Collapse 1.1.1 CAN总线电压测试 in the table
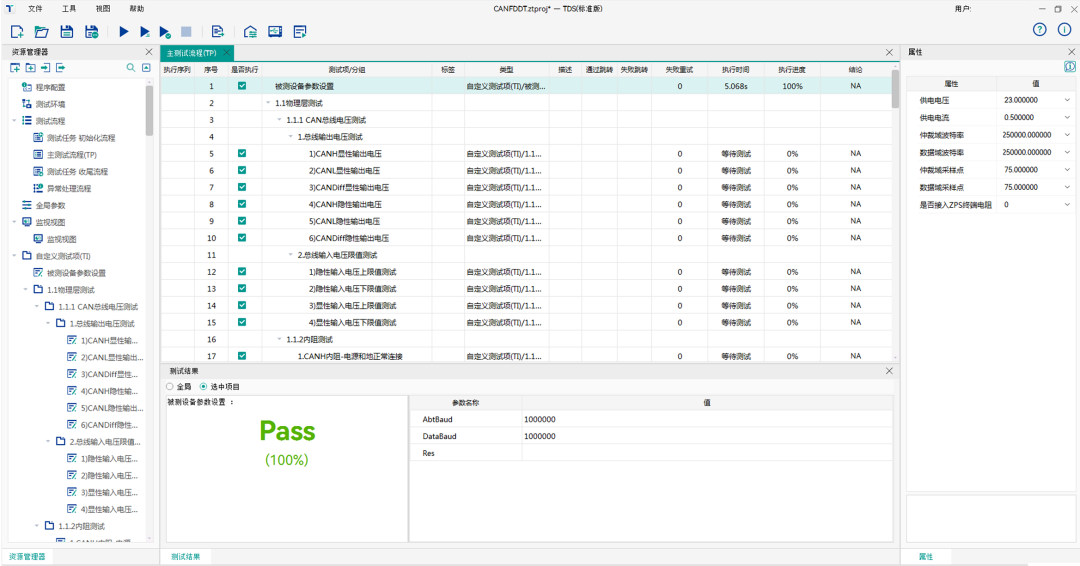 (280, 120)
